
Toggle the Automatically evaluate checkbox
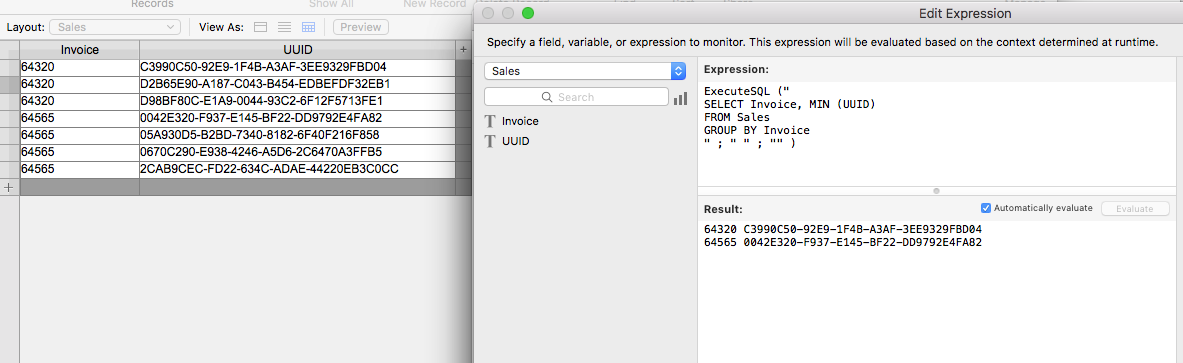(985, 208)
